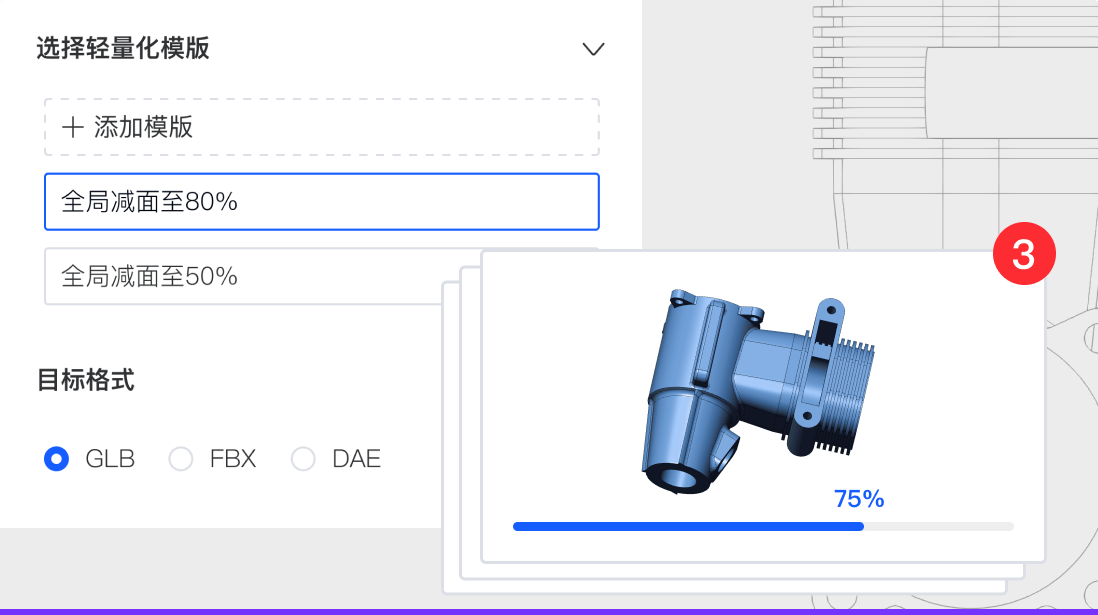1098x615 pixels.
Task: Open the lightweight template dropdown
Action: (x=593, y=49)
